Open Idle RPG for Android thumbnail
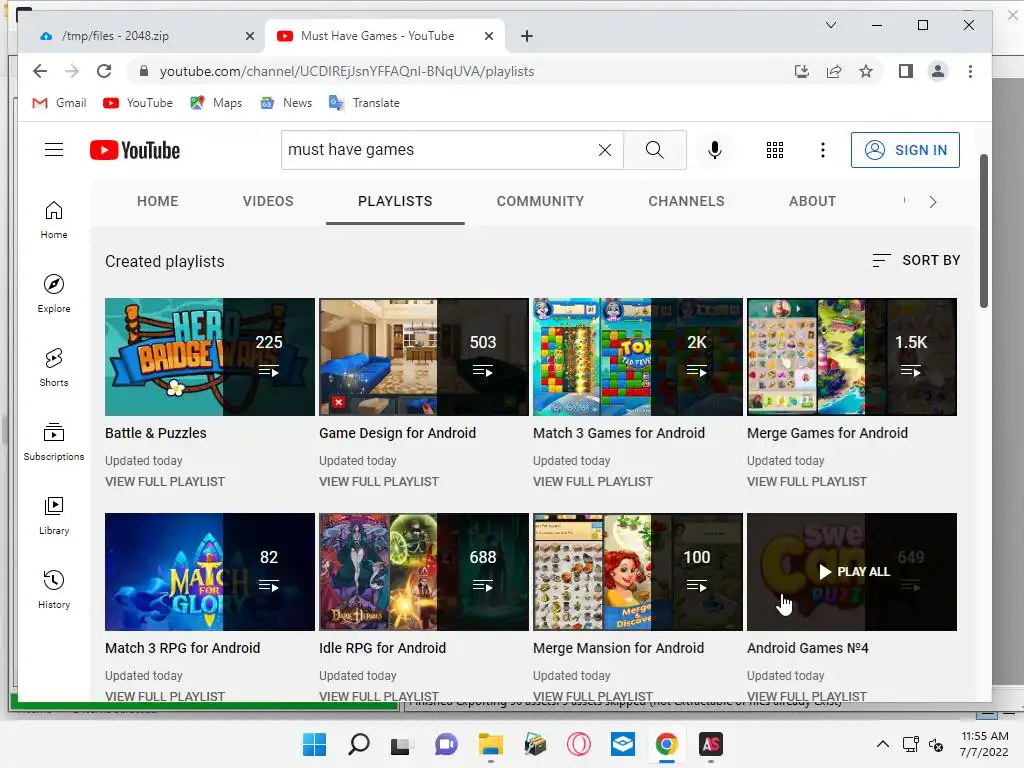1024x768 pixels. point(424,572)
